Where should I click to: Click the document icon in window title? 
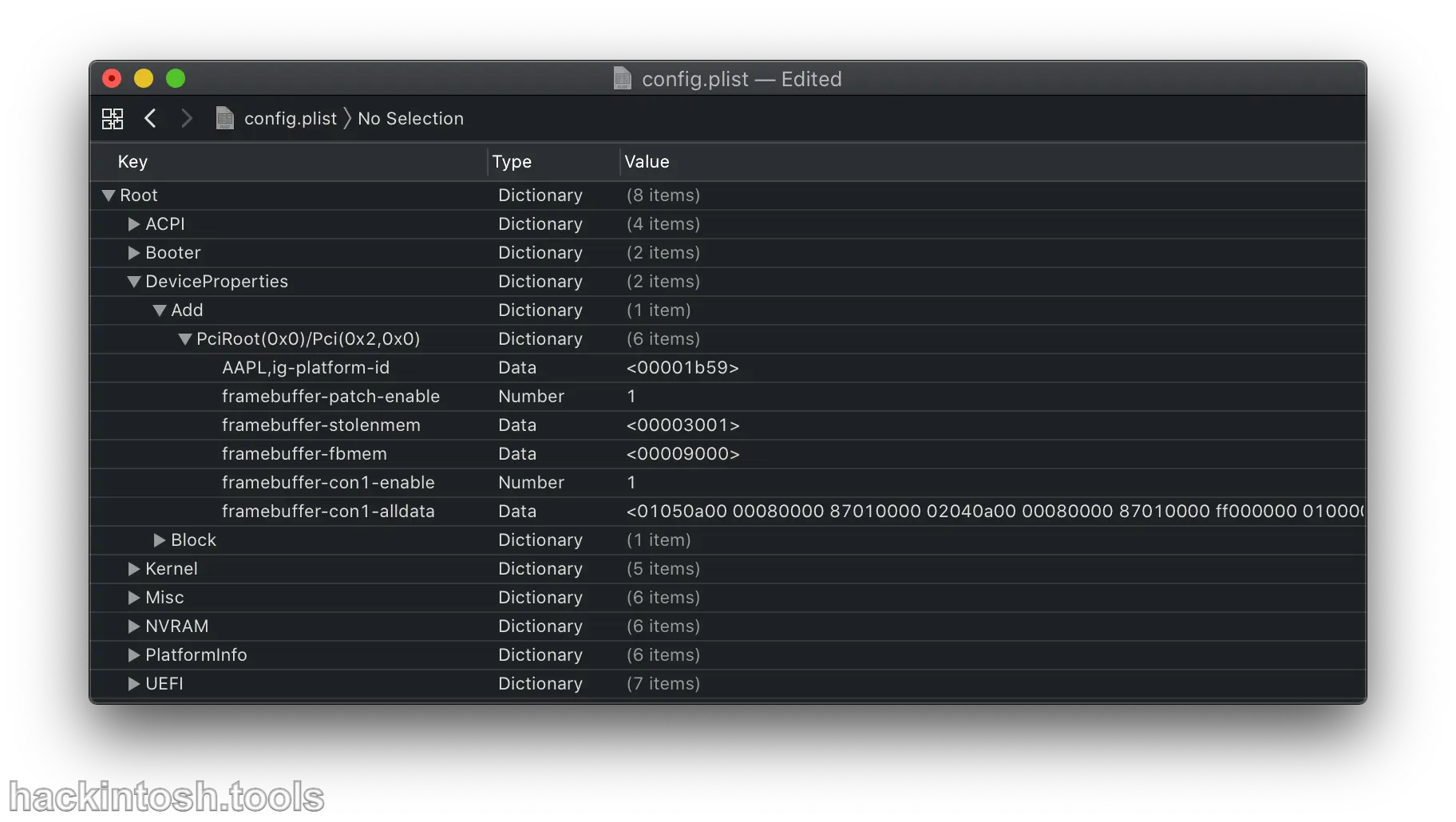coord(623,78)
